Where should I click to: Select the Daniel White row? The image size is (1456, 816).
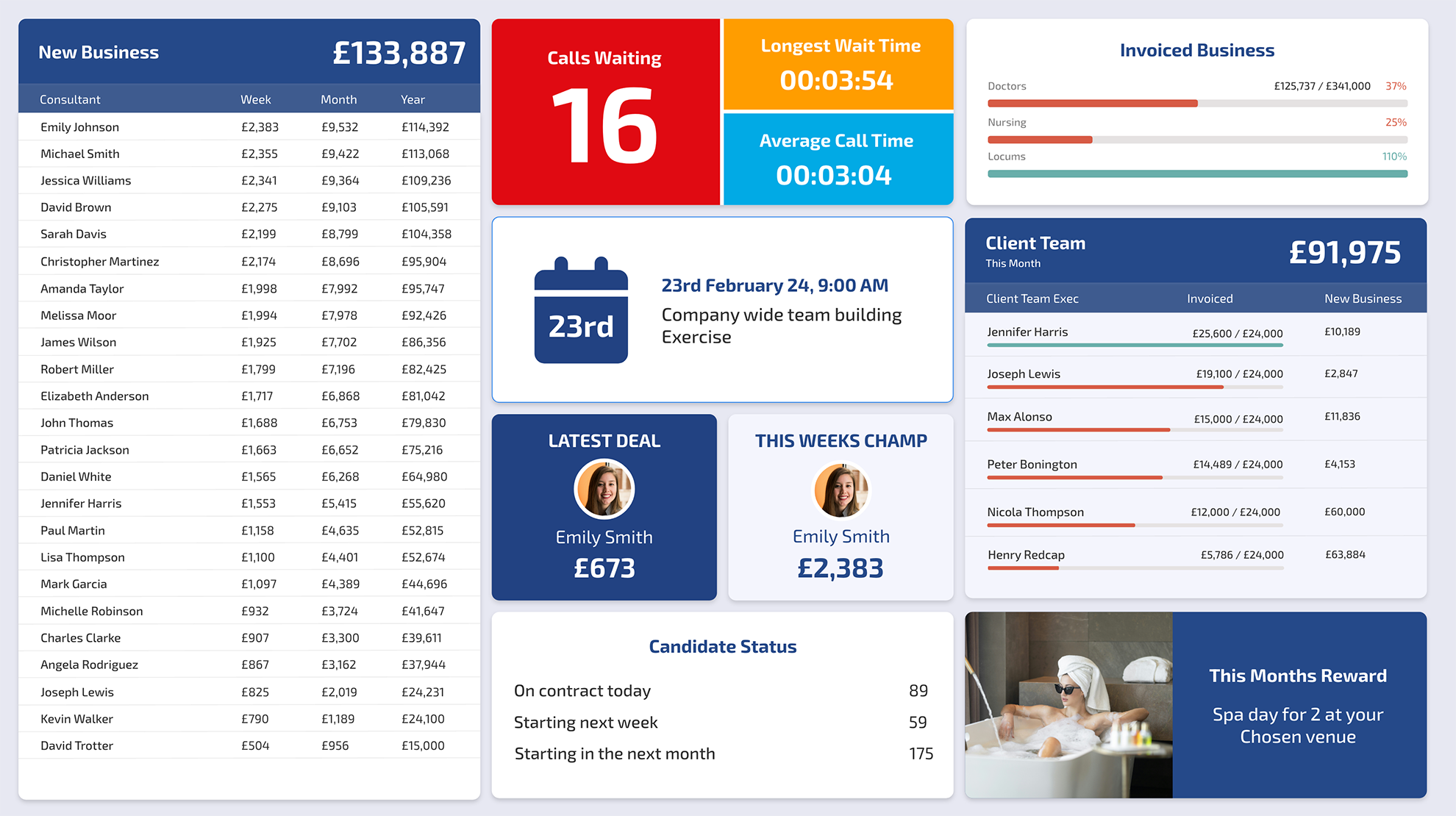click(x=249, y=476)
